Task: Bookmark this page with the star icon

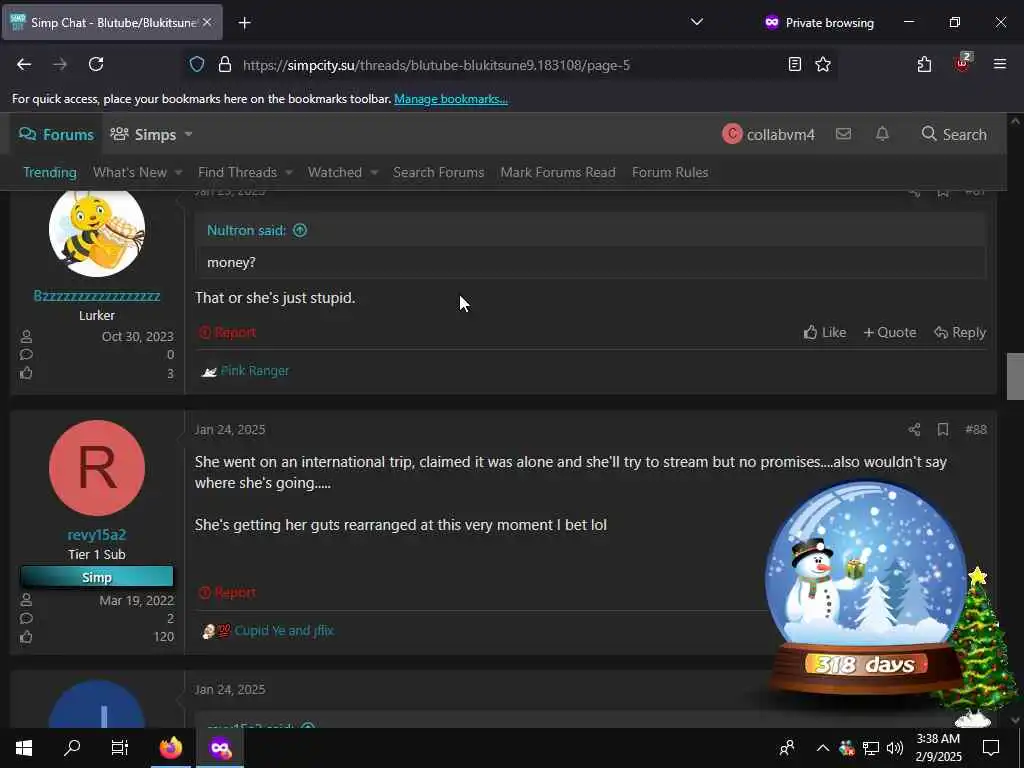Action: (x=823, y=64)
